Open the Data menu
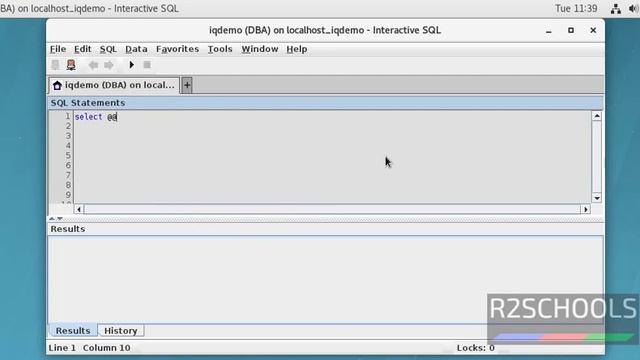The height and width of the screenshot is (360, 640). [136, 49]
